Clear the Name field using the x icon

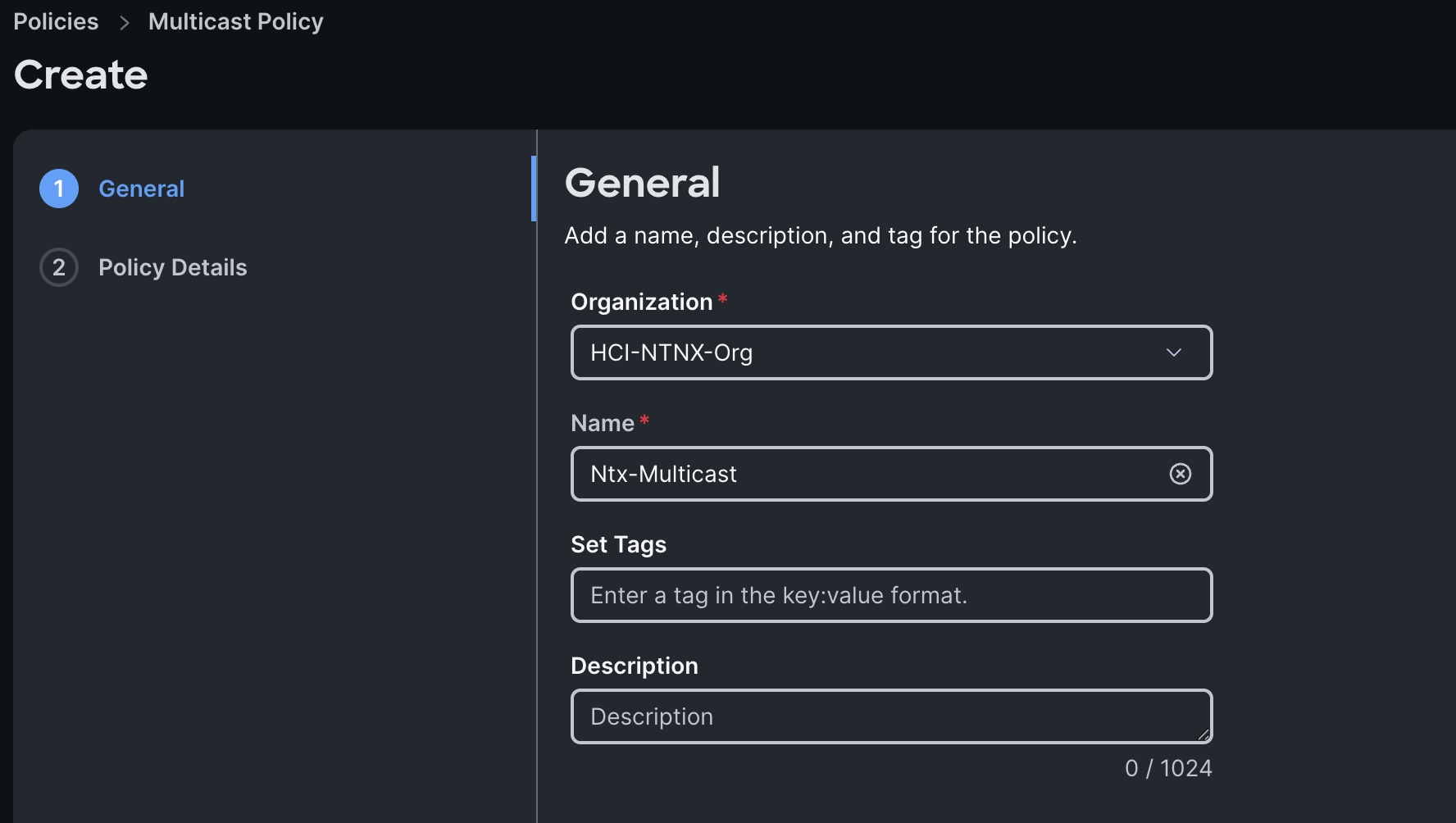pos(1180,474)
